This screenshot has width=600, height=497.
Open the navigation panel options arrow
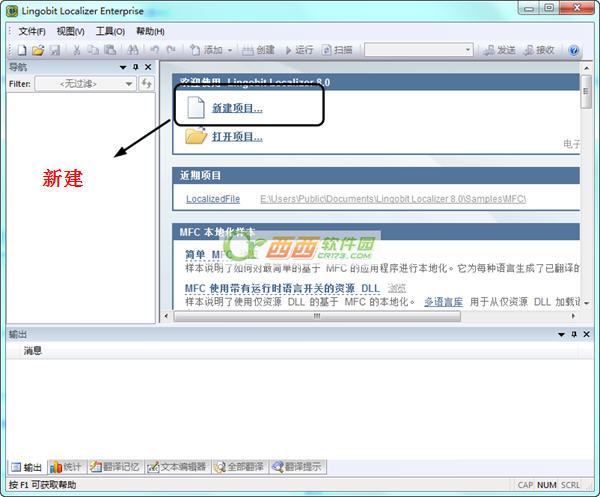123,67
